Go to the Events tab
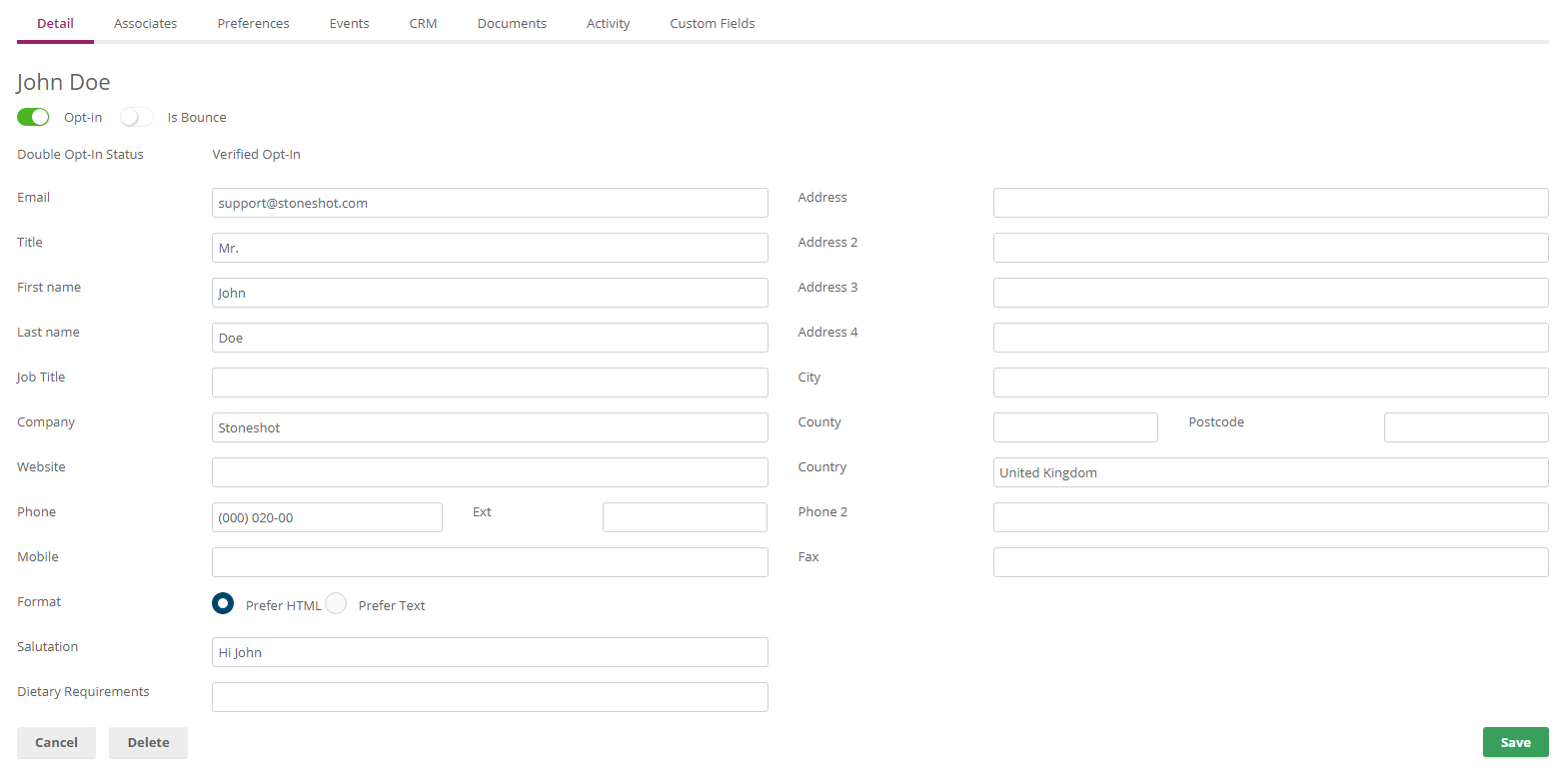The image size is (1568, 784). coord(349,23)
